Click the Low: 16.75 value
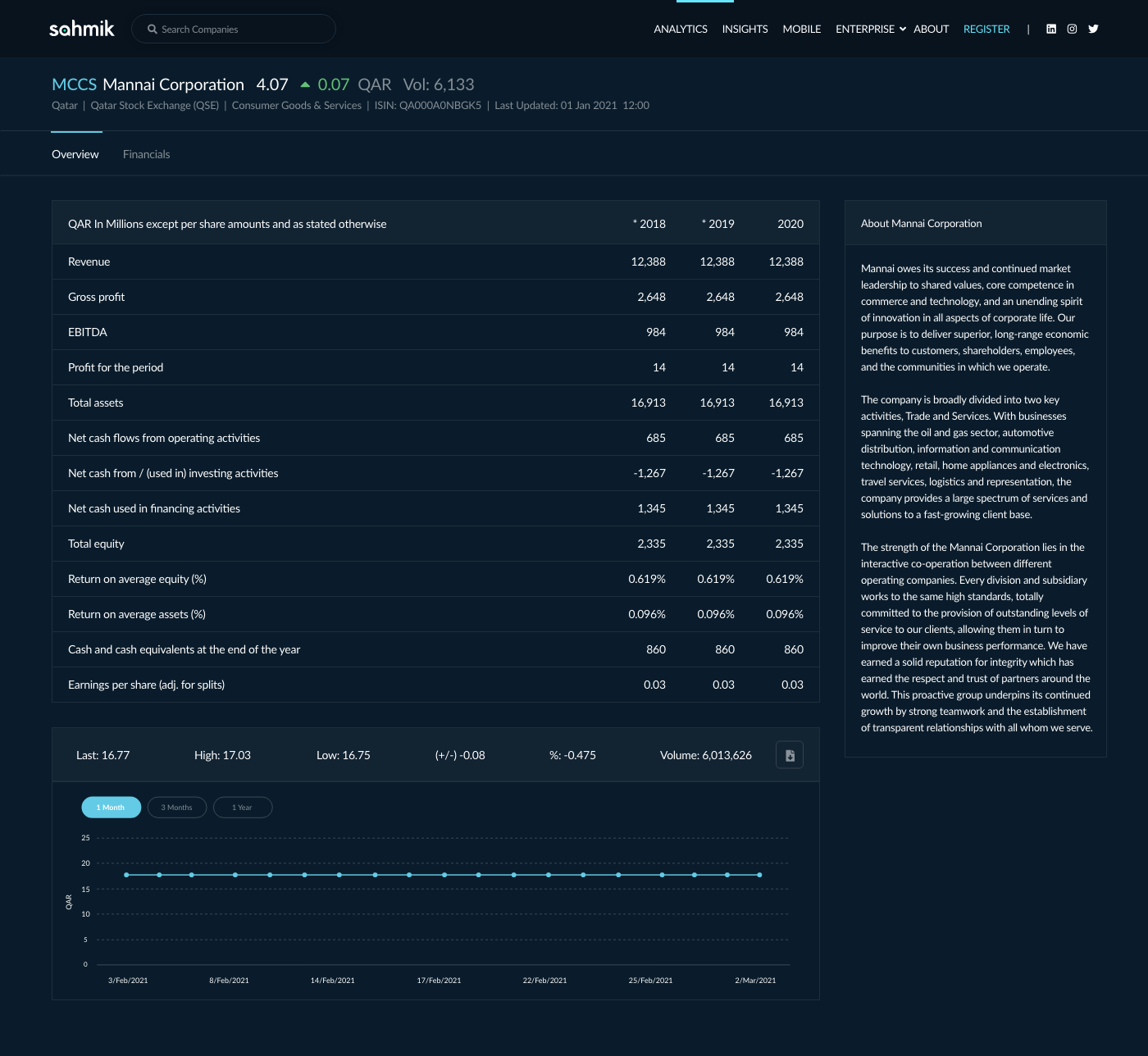Viewport: 1148px width, 1056px height. point(344,755)
